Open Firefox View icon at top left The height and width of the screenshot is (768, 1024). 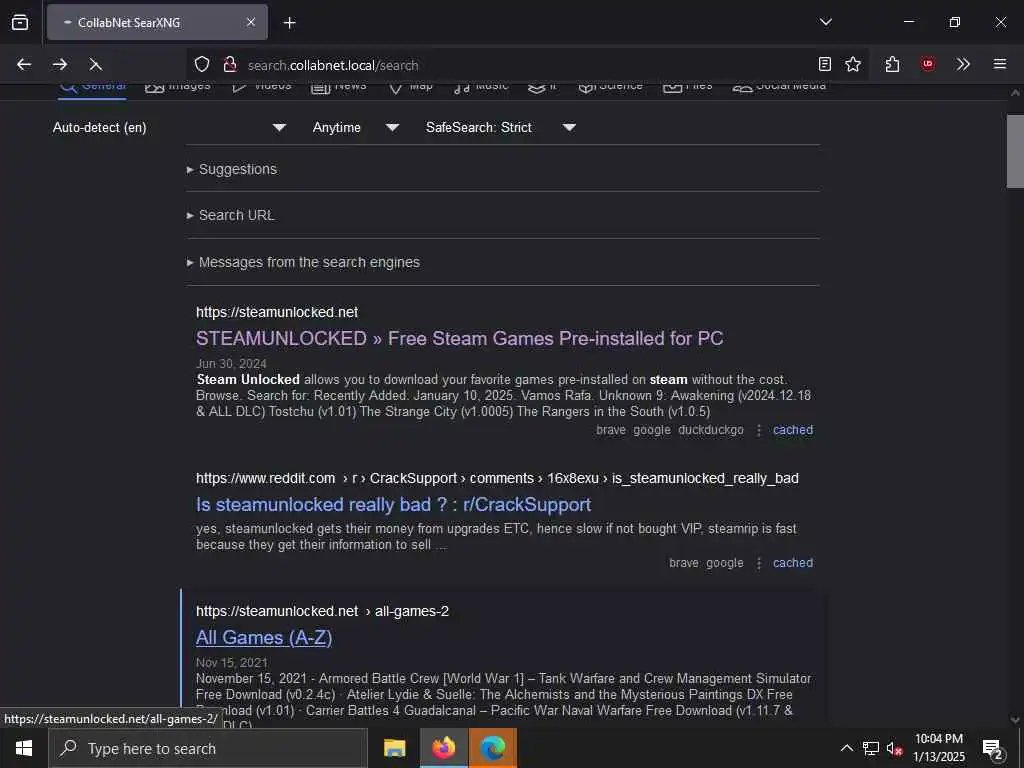[x=20, y=22]
